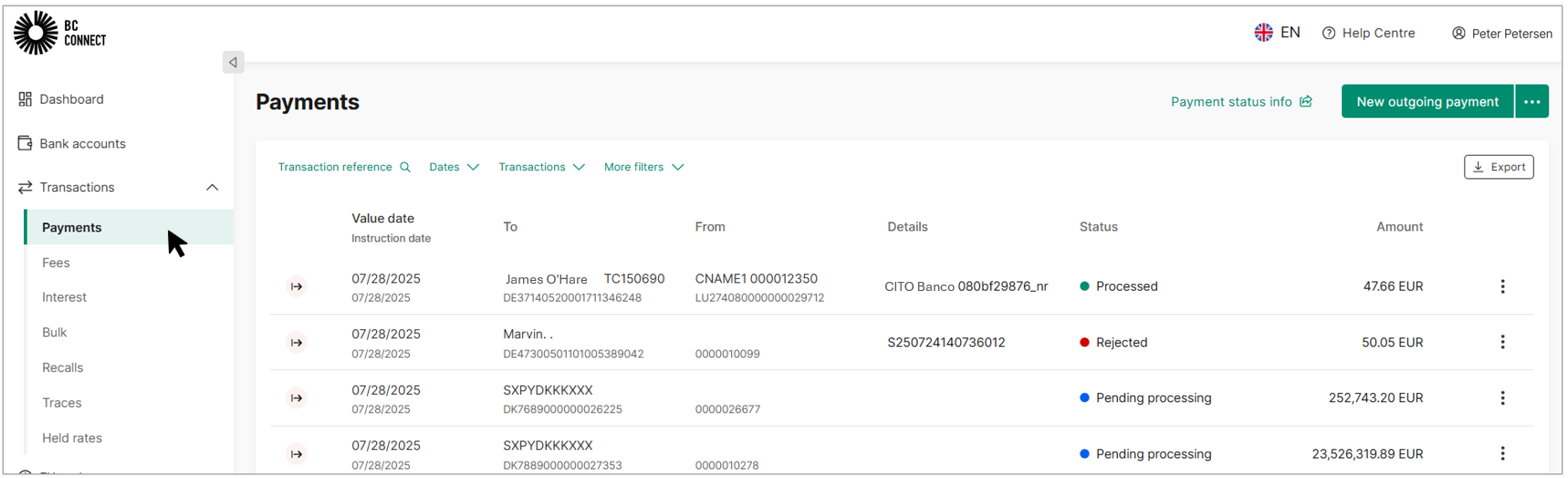Switch language via EN label

coord(1290,33)
